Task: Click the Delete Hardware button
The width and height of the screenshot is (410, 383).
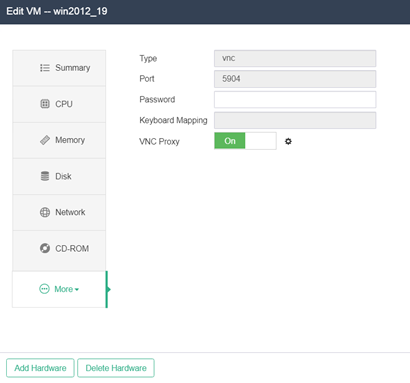Action: point(116,368)
